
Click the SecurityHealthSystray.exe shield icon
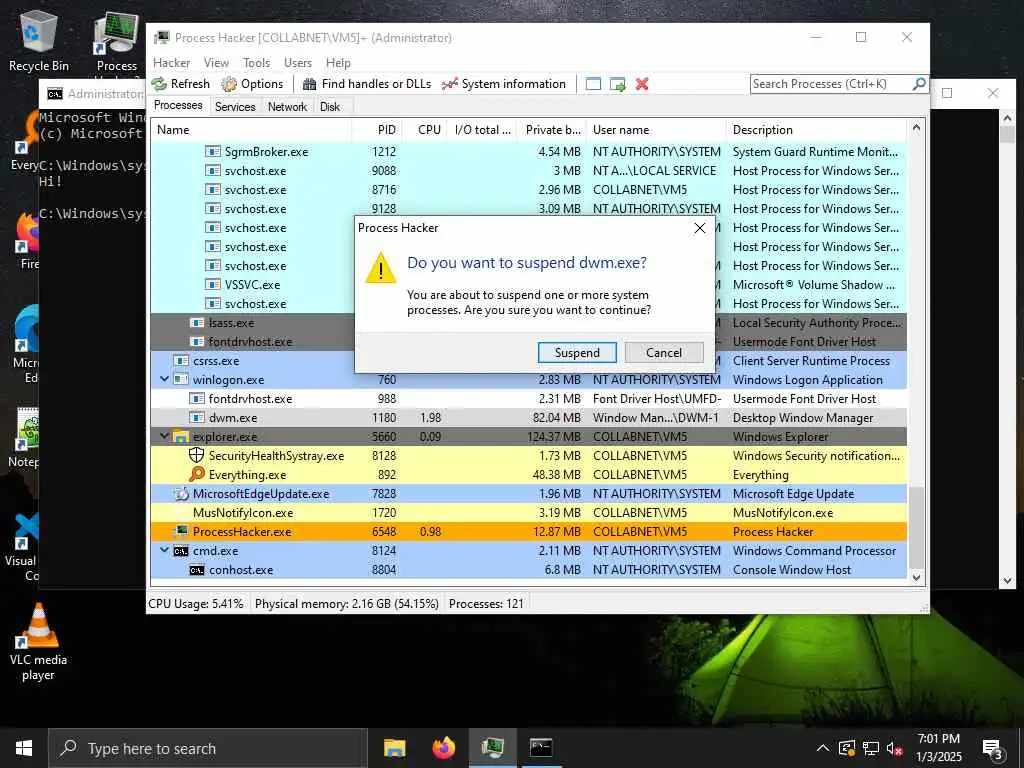click(197, 456)
